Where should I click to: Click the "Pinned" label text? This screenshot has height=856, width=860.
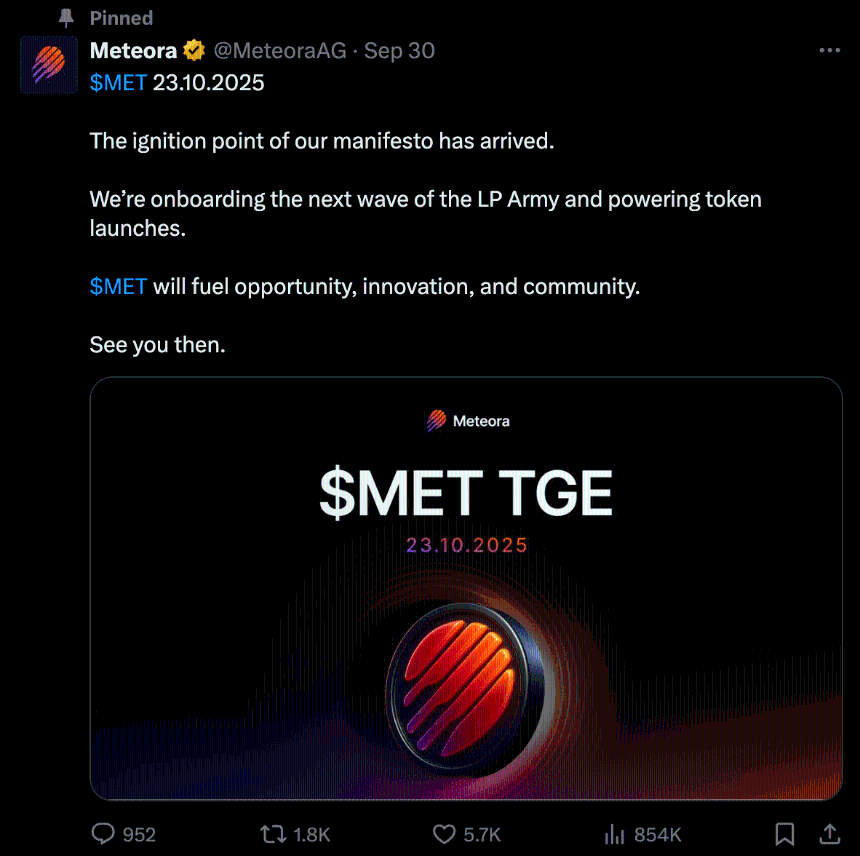click(x=121, y=18)
